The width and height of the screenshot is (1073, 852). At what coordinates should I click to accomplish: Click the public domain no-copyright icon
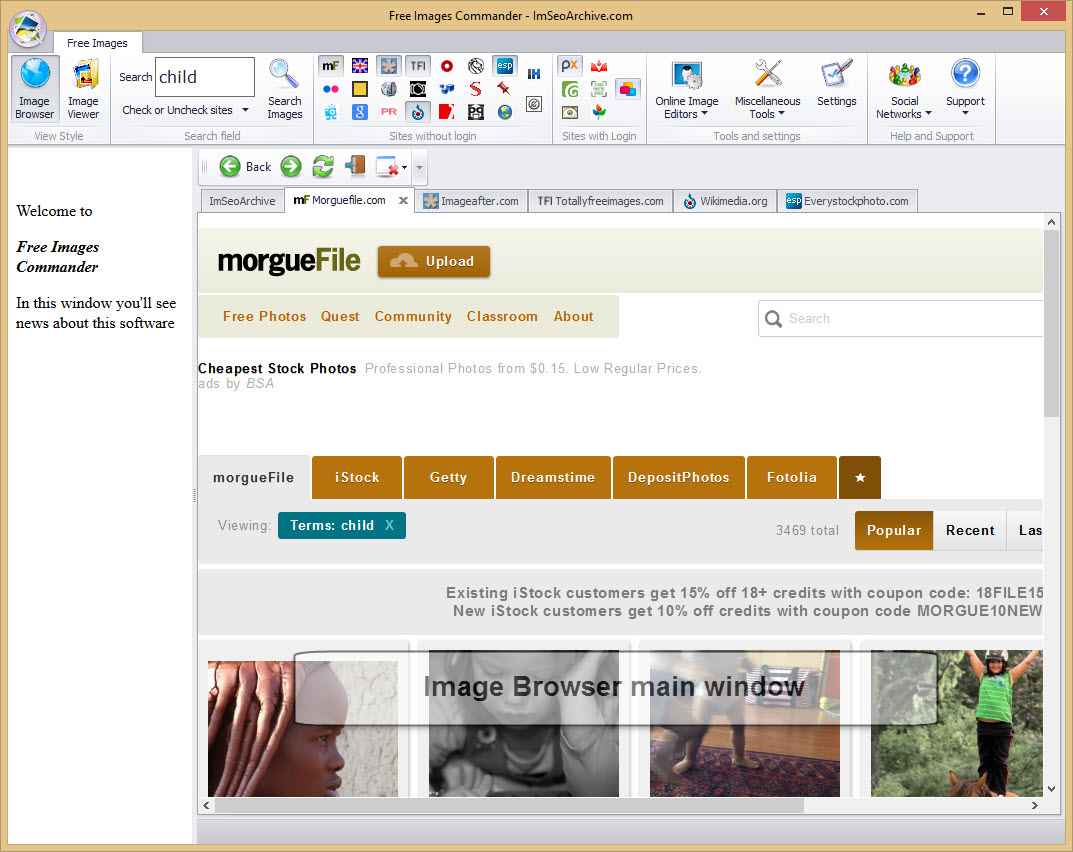tap(534, 104)
